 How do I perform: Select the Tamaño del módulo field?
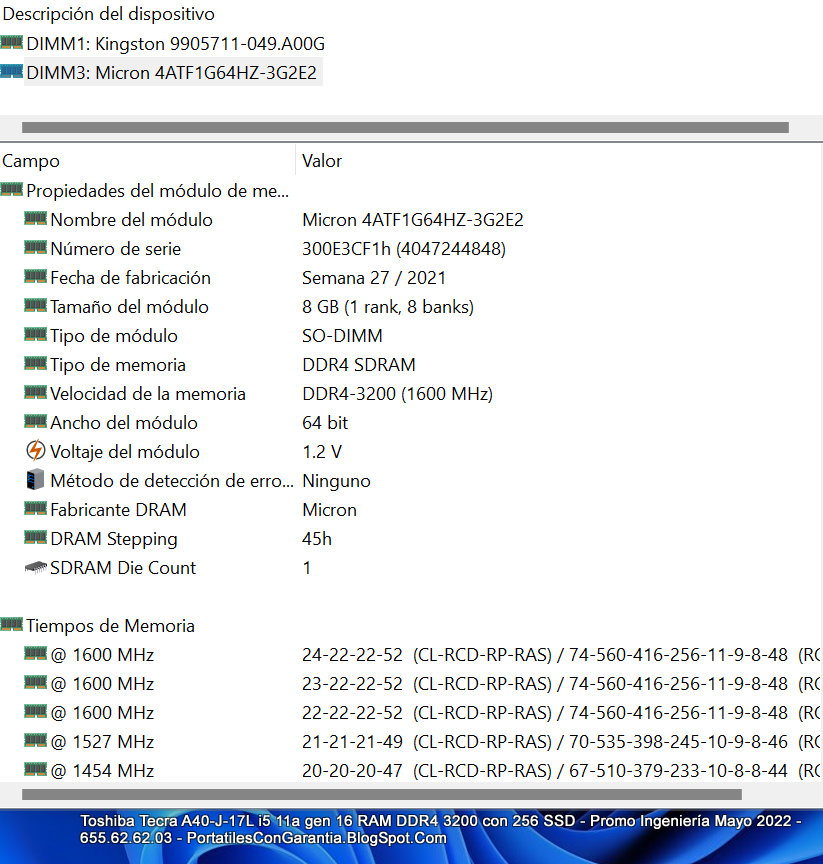click(129, 307)
